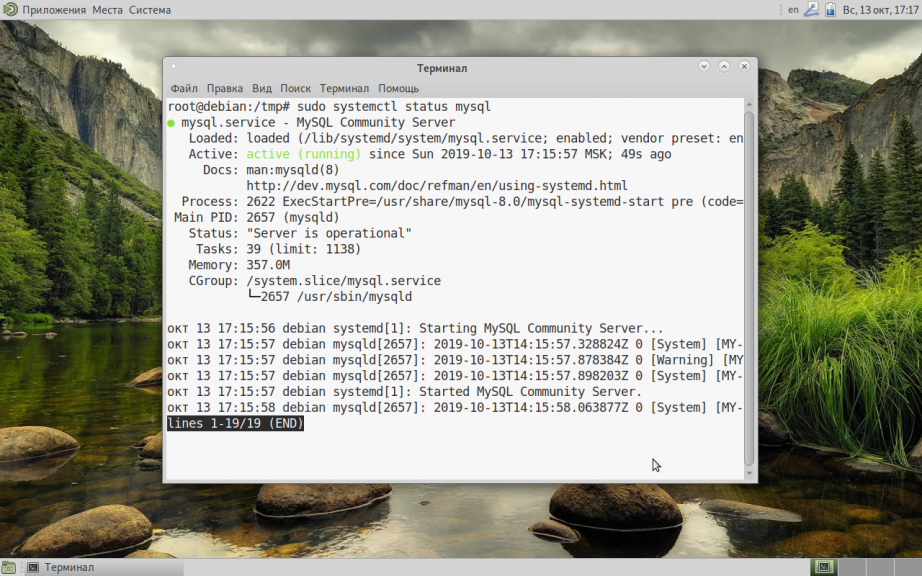Open the Терминал menu in menu bar
Screen dimensions: 922x576
tap(344, 88)
